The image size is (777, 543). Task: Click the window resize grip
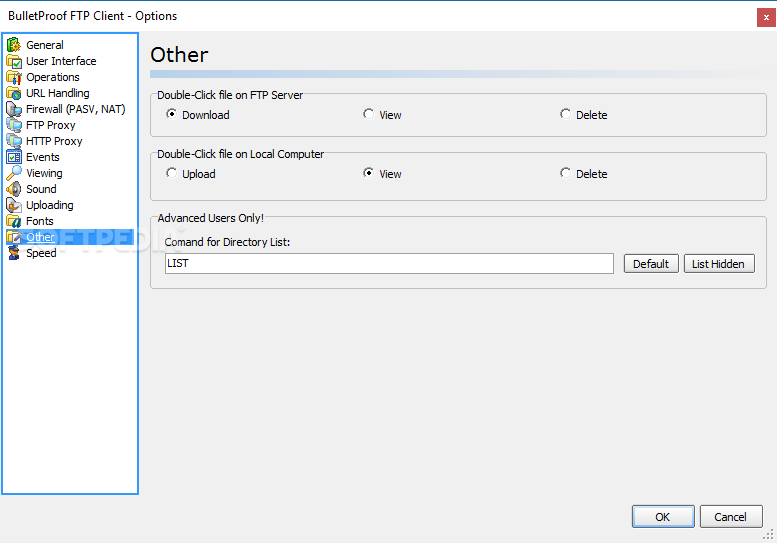(x=768, y=535)
